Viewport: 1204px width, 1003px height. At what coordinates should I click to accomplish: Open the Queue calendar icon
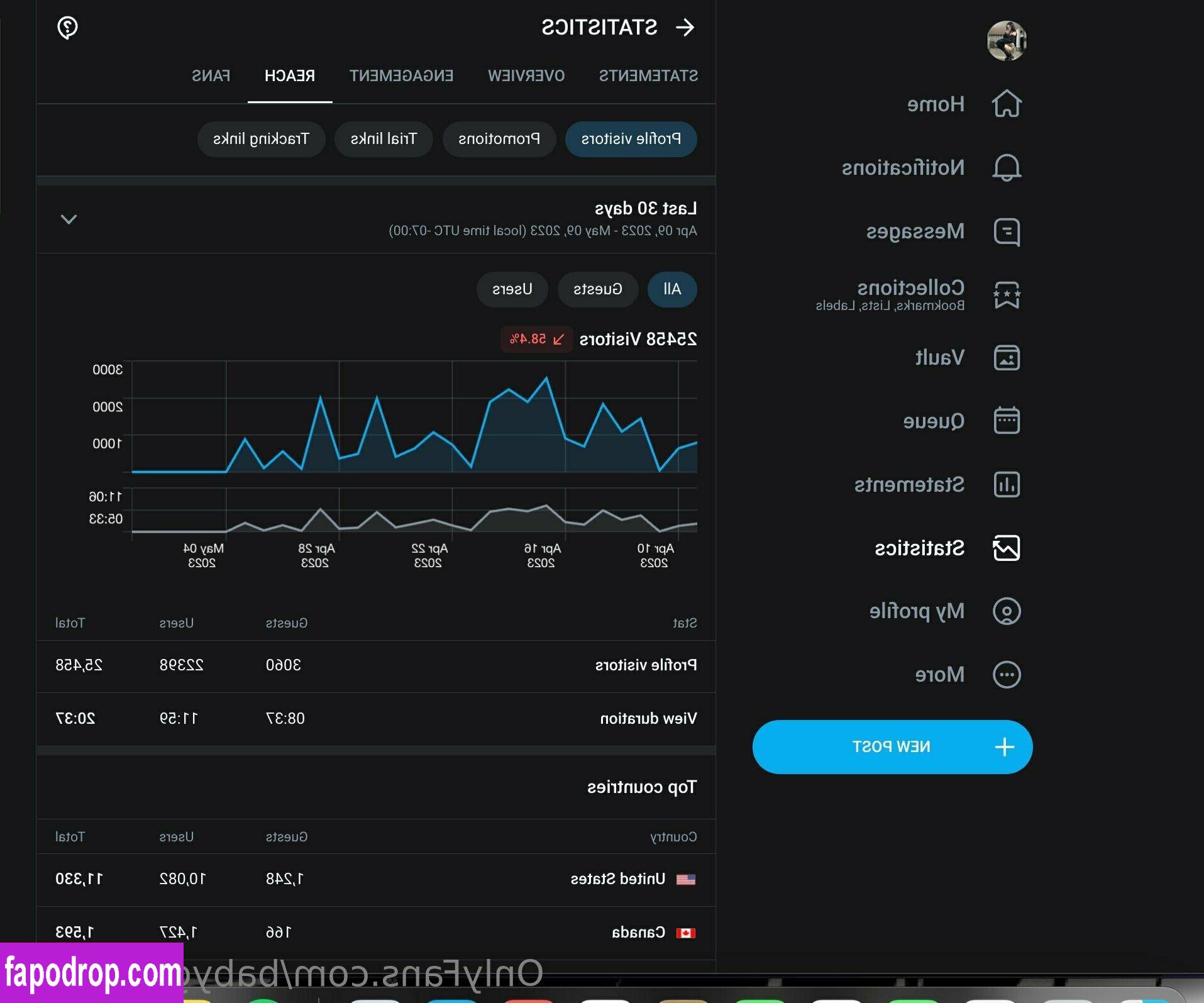(1007, 420)
